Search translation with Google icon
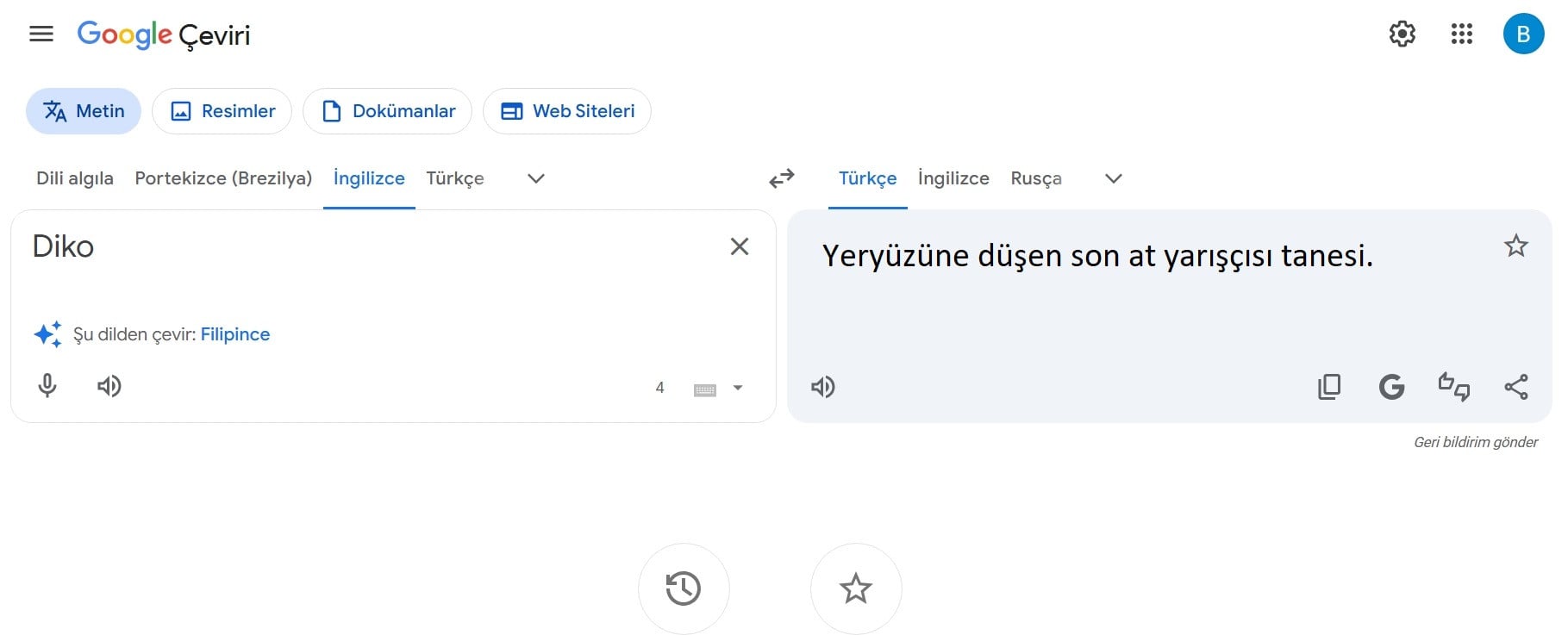This screenshot has height=635, width=1568. point(1391,387)
